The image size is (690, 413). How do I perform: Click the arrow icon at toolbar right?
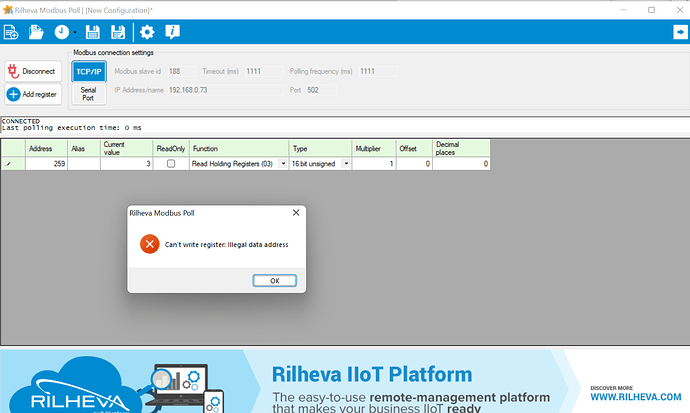coord(680,32)
